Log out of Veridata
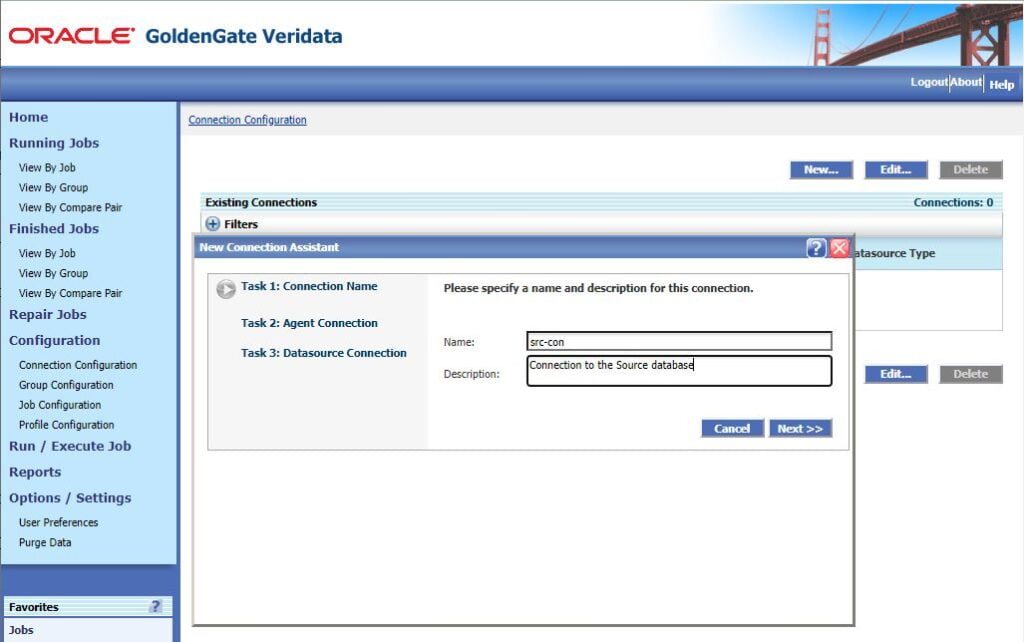Viewport: 1024px width, 642px height. (930, 83)
